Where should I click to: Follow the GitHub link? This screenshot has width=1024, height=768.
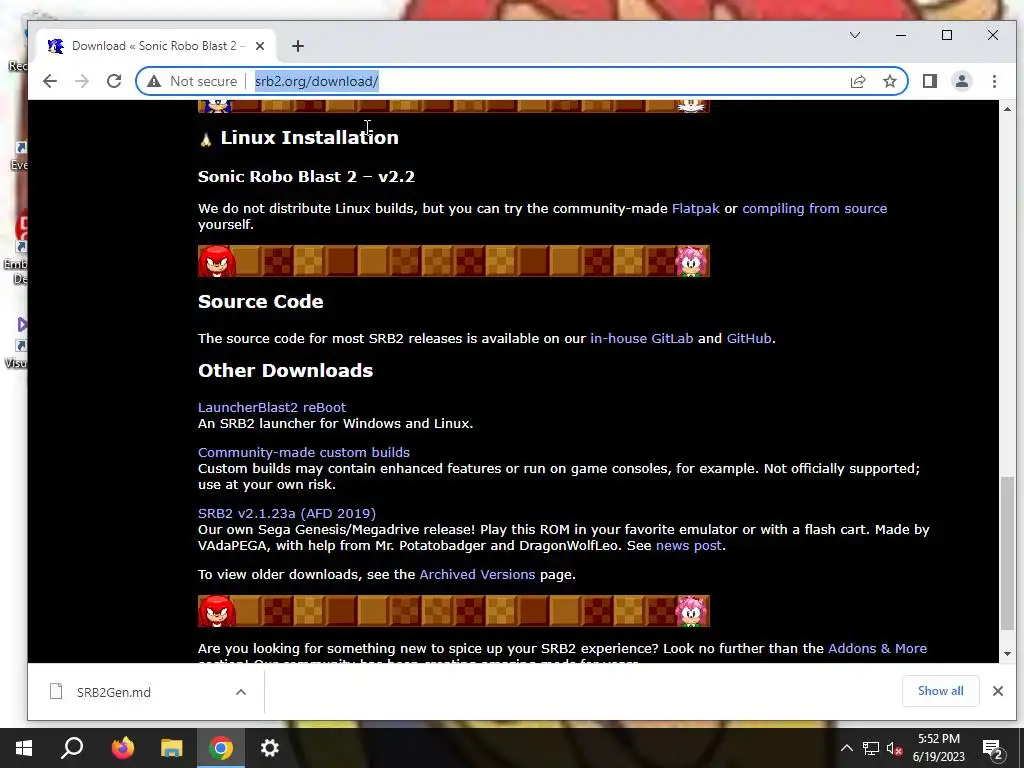click(748, 338)
